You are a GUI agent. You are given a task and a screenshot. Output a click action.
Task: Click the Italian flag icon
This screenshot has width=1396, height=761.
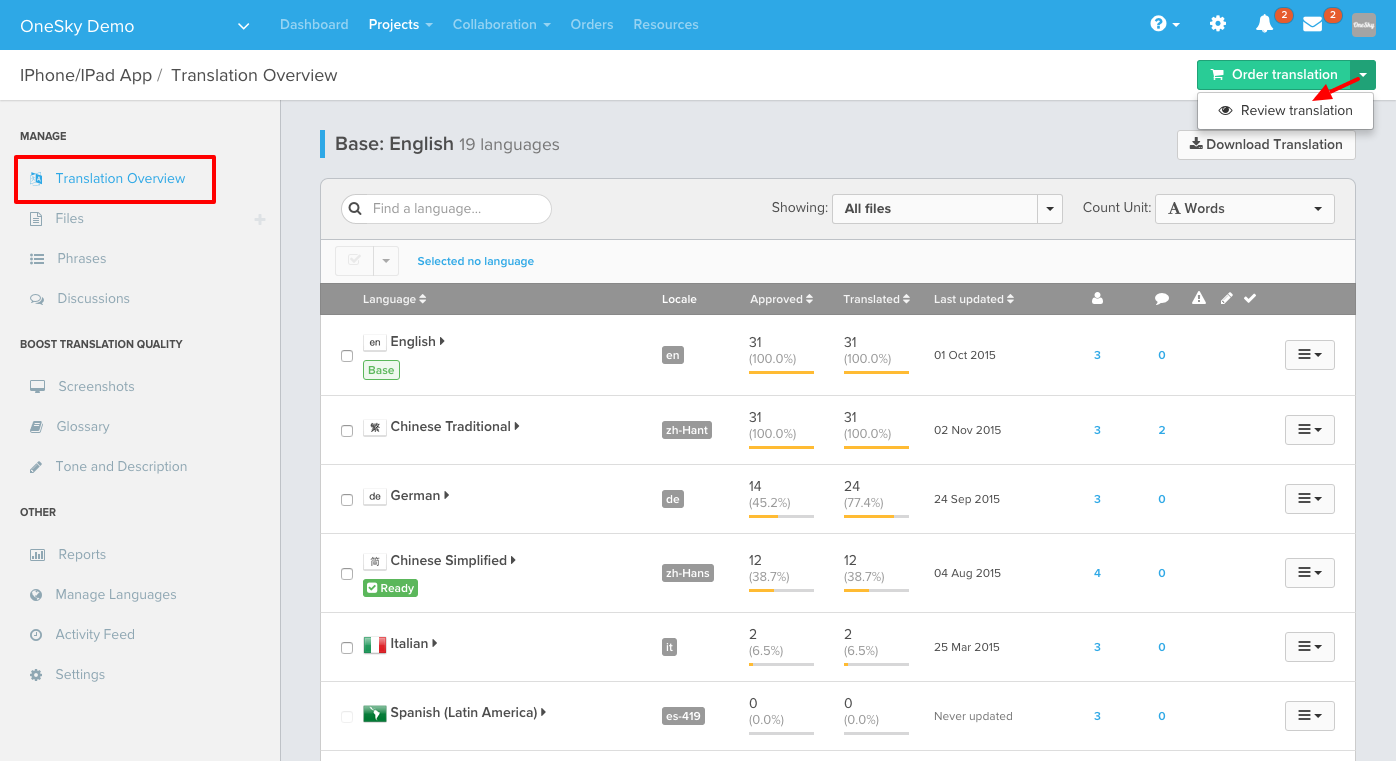(375, 644)
